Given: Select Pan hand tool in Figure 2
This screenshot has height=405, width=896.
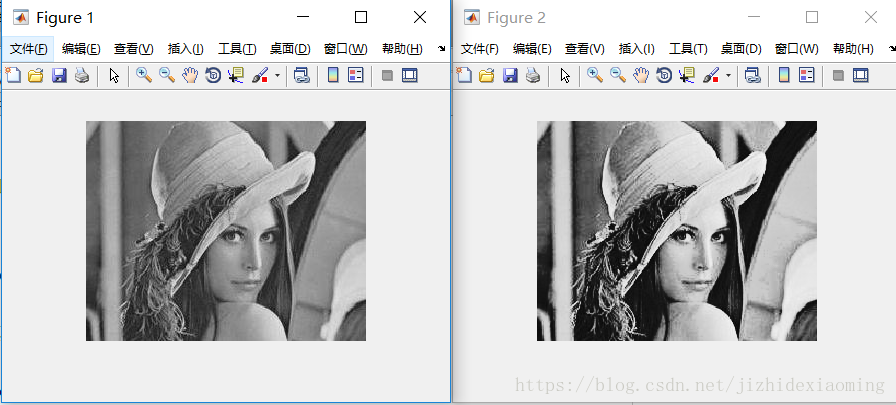Looking at the screenshot, I should pos(641,75).
